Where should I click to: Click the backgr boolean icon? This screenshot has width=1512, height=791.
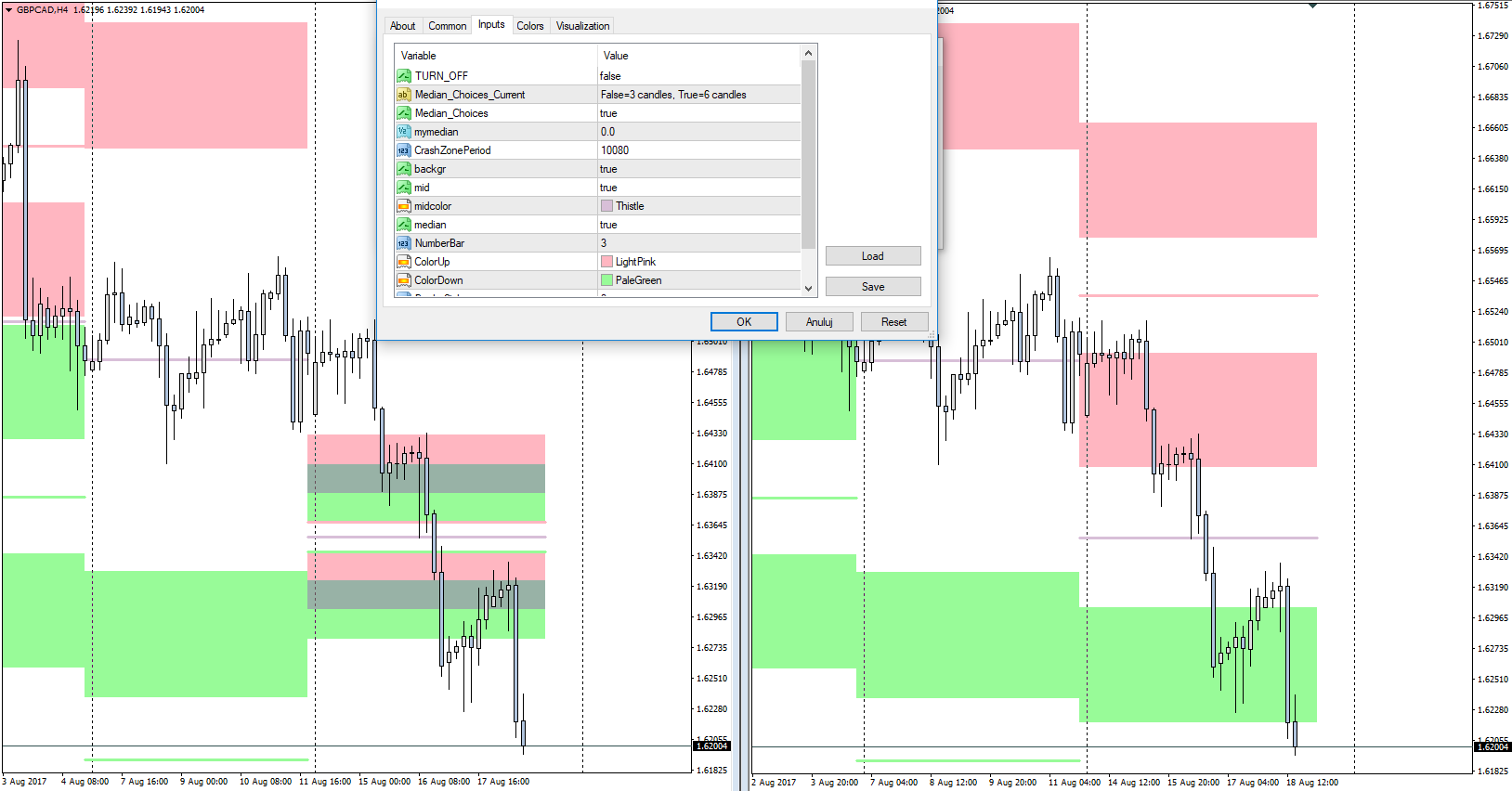(x=403, y=169)
